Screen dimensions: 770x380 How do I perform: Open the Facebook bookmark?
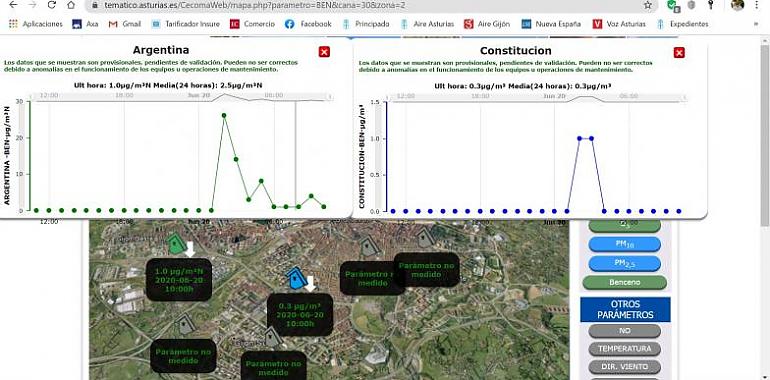point(308,24)
